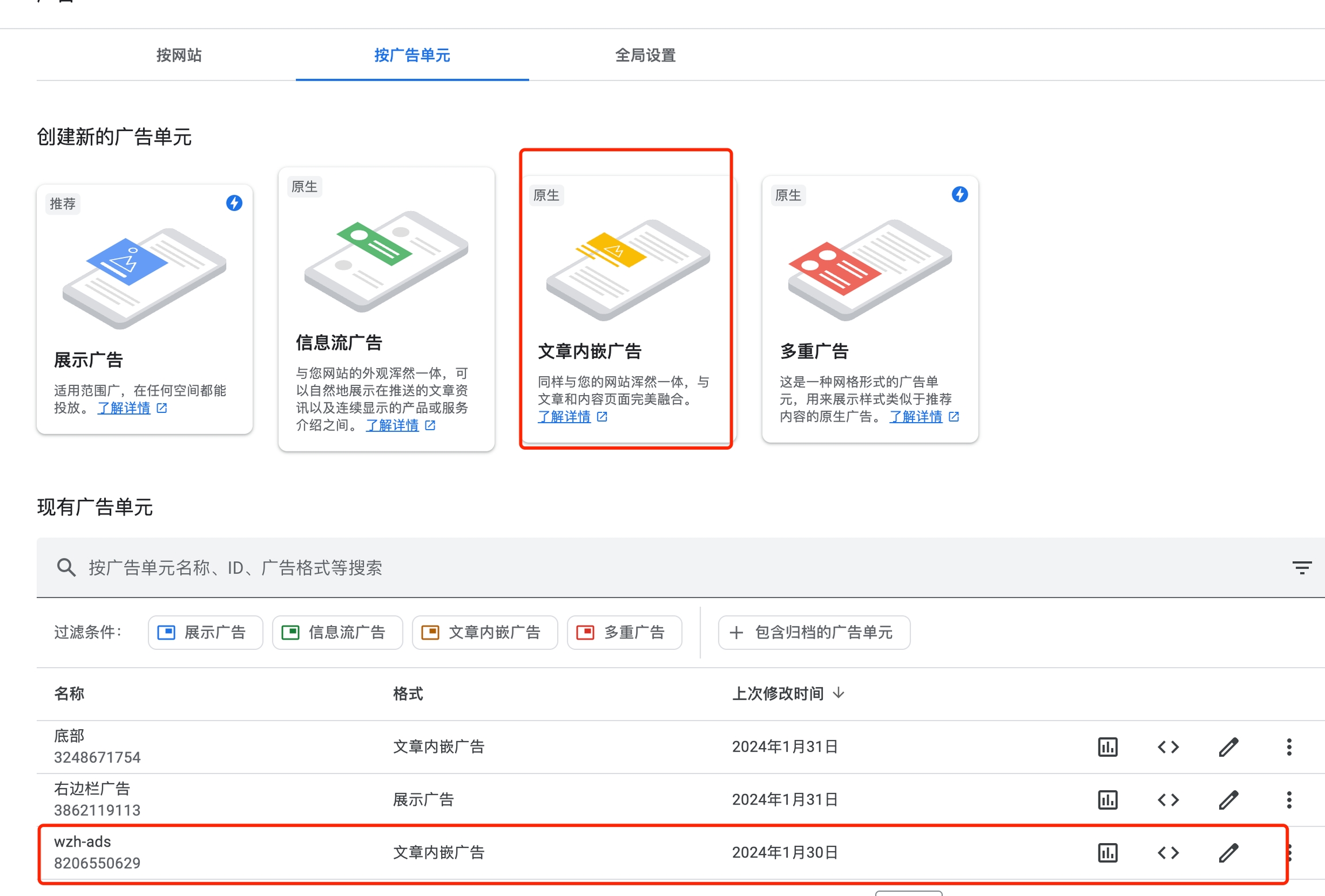The height and width of the screenshot is (896, 1325).
Task: Edit the wzh-ads ad unit pencil icon
Action: [1228, 852]
